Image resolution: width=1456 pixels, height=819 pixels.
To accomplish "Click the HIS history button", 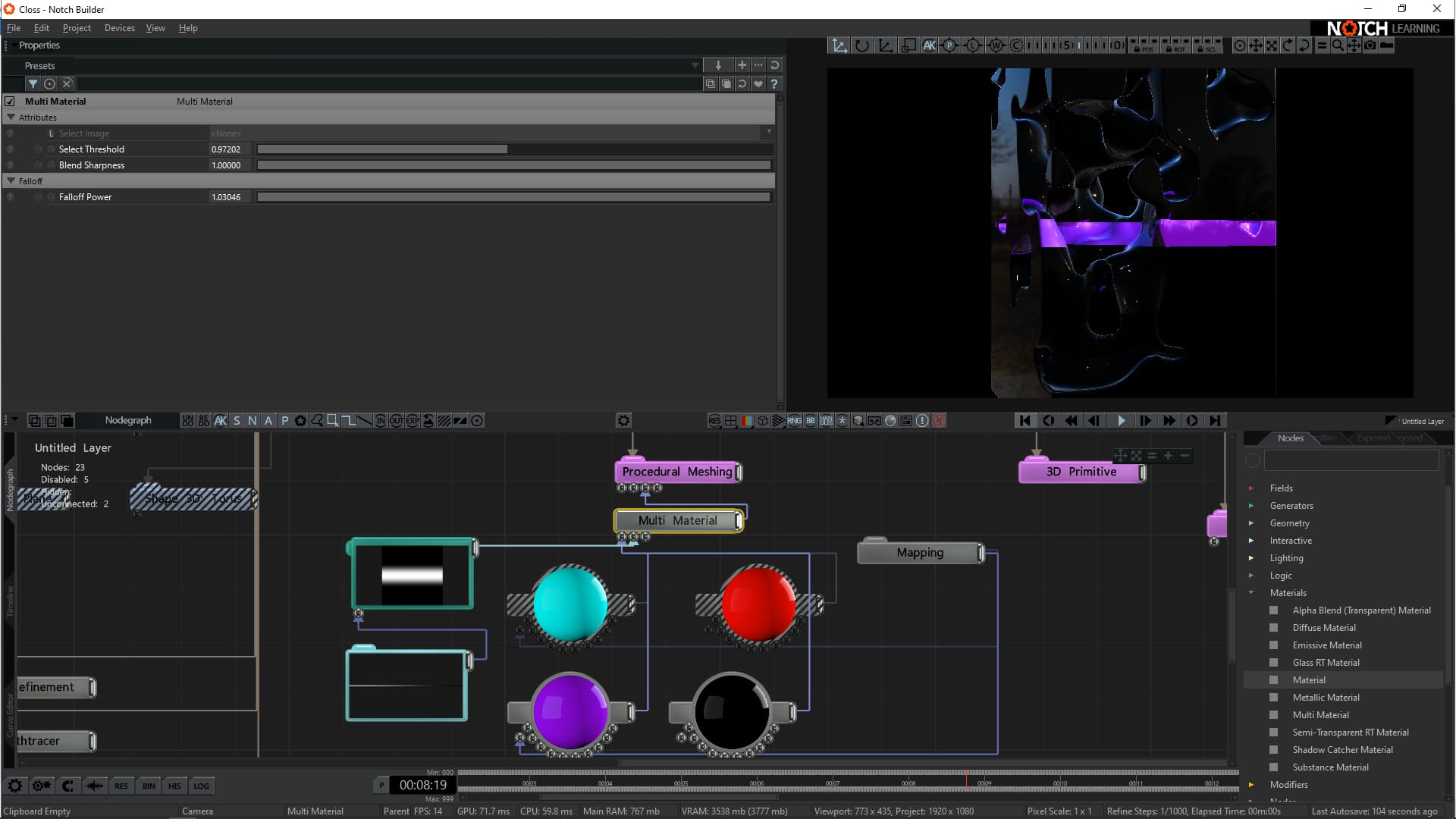I will click(174, 786).
